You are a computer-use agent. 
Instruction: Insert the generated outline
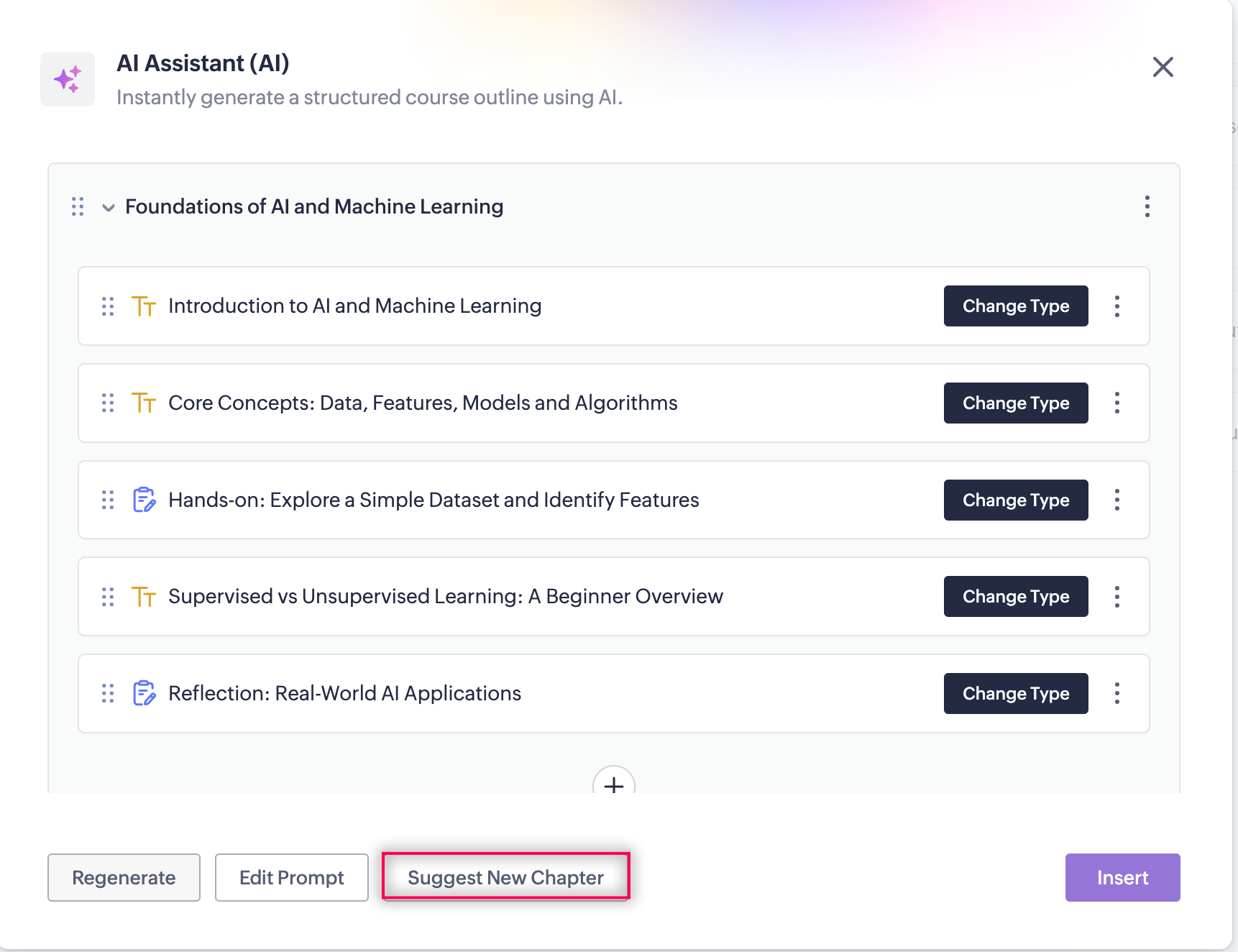(1122, 877)
